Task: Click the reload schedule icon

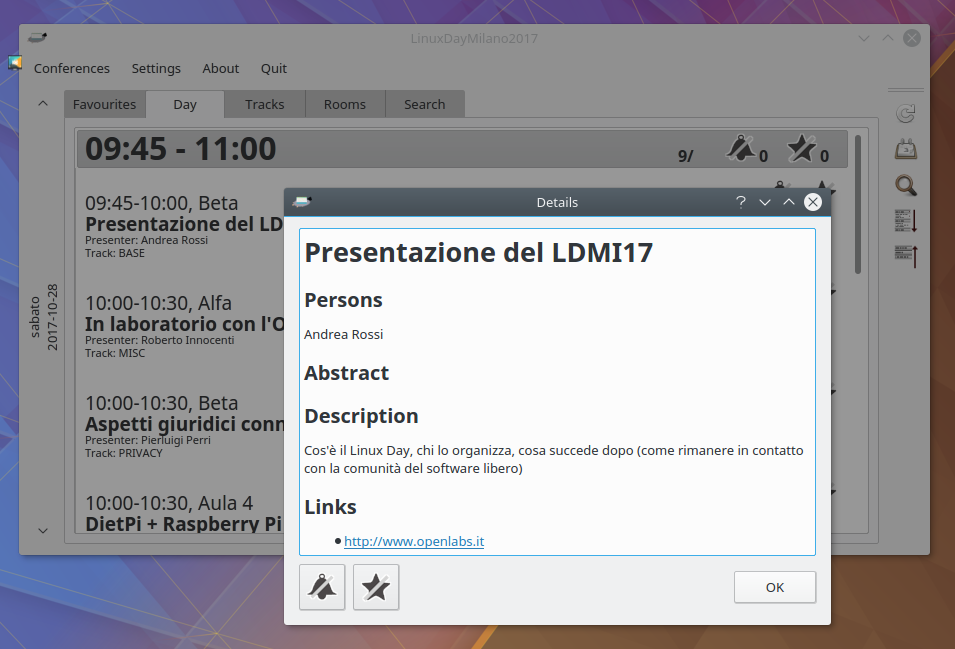Action: (x=906, y=113)
